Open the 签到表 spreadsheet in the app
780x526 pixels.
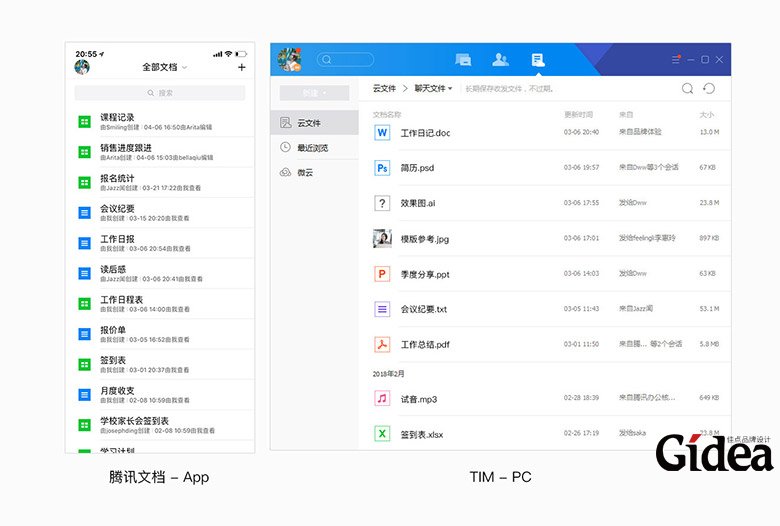coord(160,364)
